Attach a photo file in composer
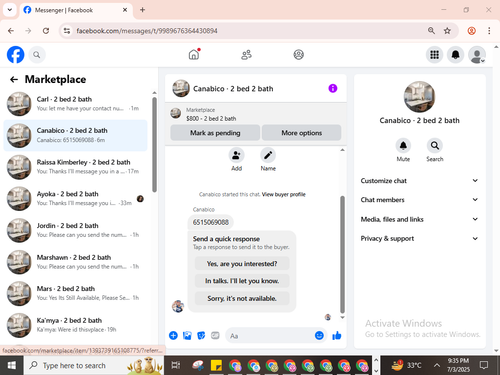This screenshot has height=375, width=500. [187, 335]
